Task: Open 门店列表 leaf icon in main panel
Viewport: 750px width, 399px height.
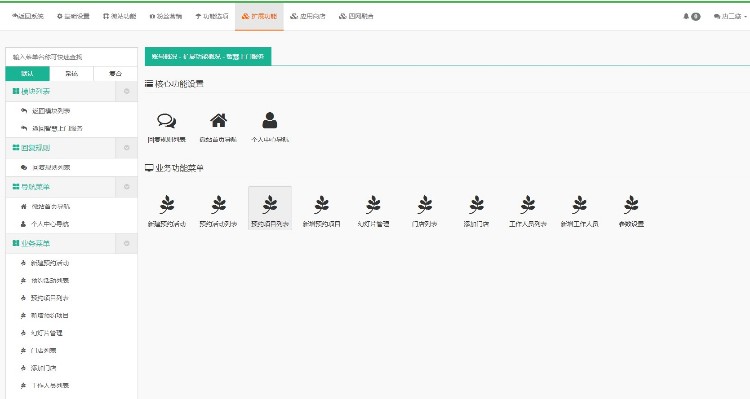Action: [x=425, y=205]
